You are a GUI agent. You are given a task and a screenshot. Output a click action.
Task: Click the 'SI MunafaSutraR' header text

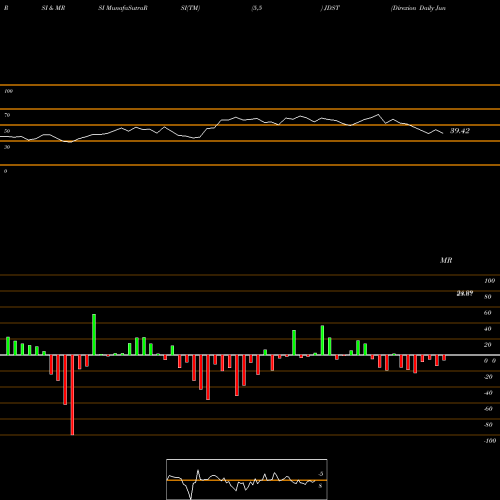click(123, 8)
